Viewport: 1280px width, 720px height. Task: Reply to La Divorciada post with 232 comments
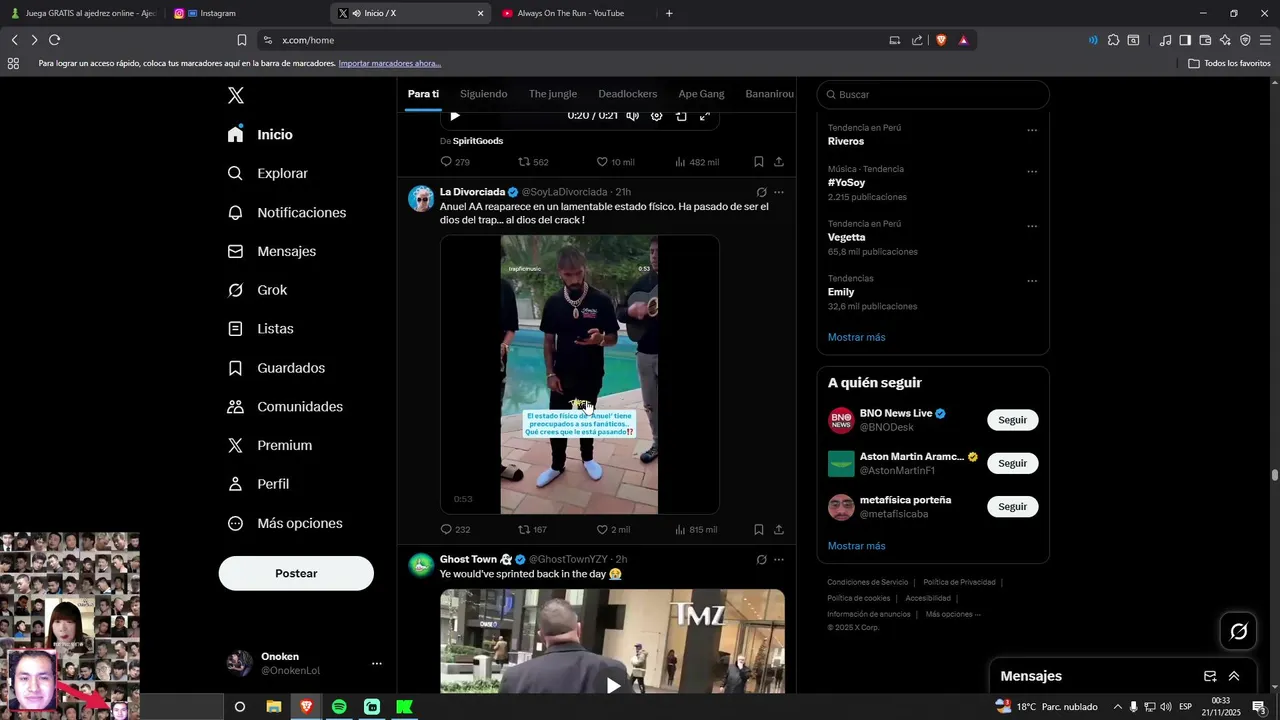pos(455,530)
